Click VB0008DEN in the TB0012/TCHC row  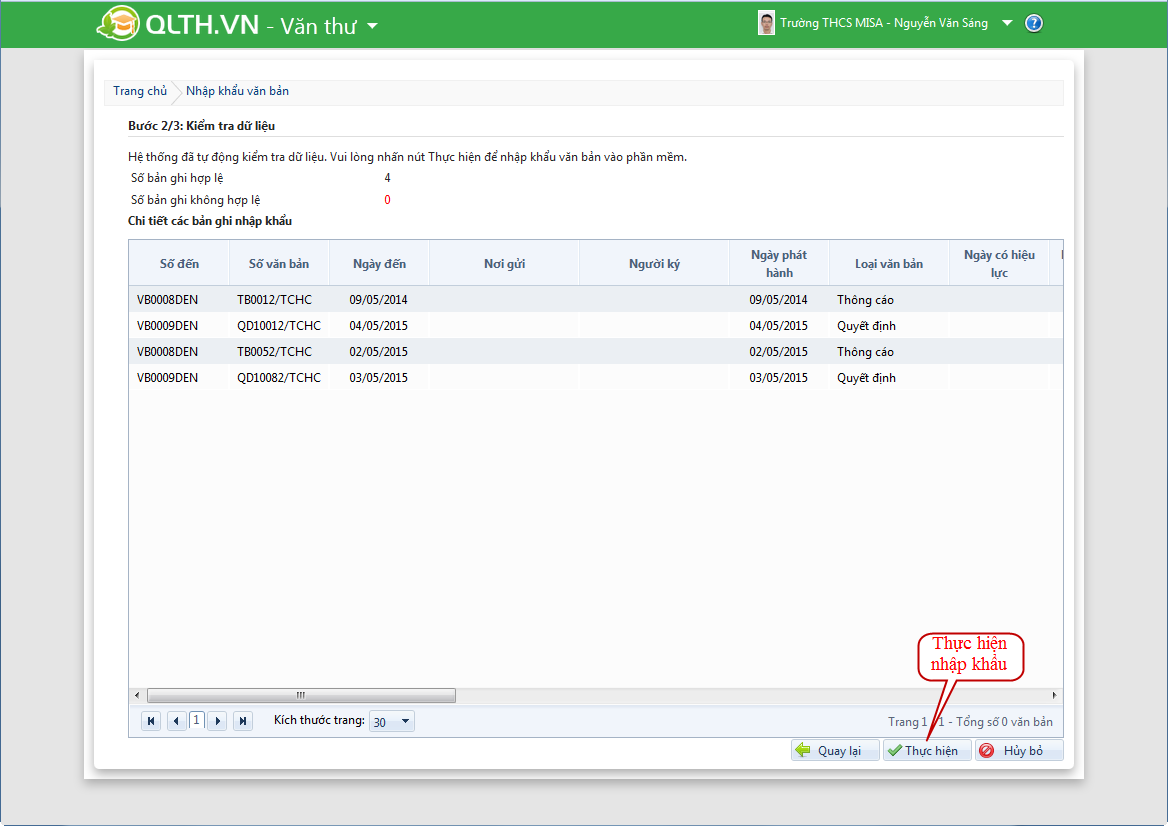tap(168, 299)
